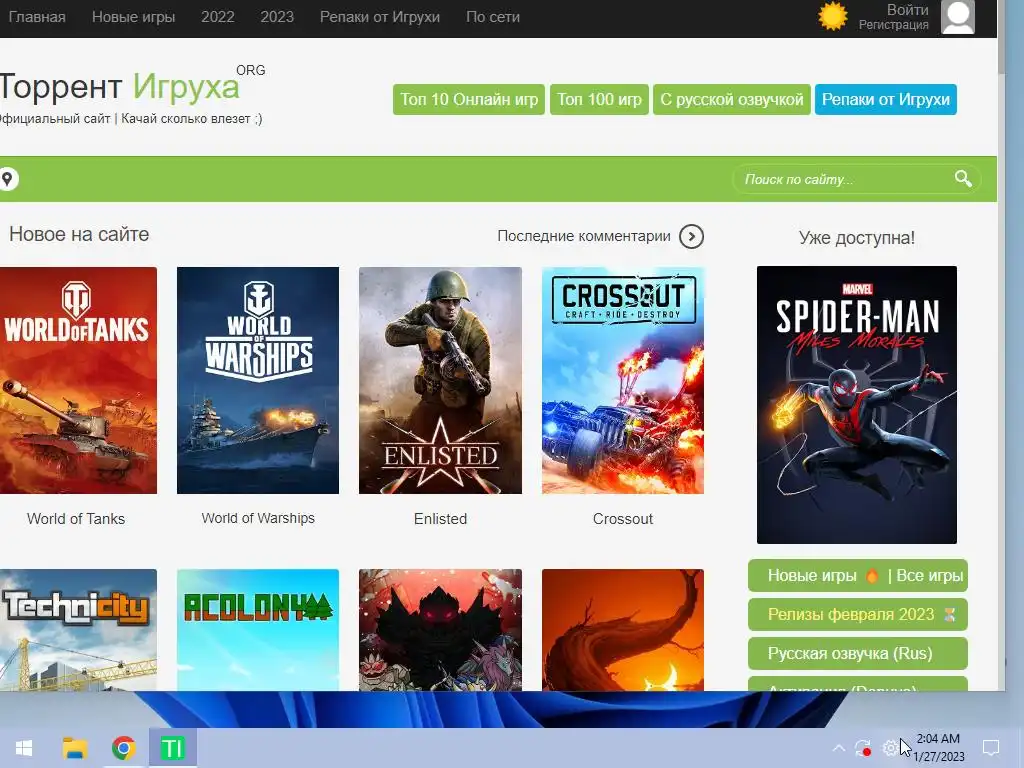Open the Acolony game cover
Viewport: 1024px width, 768px height.
click(258, 630)
